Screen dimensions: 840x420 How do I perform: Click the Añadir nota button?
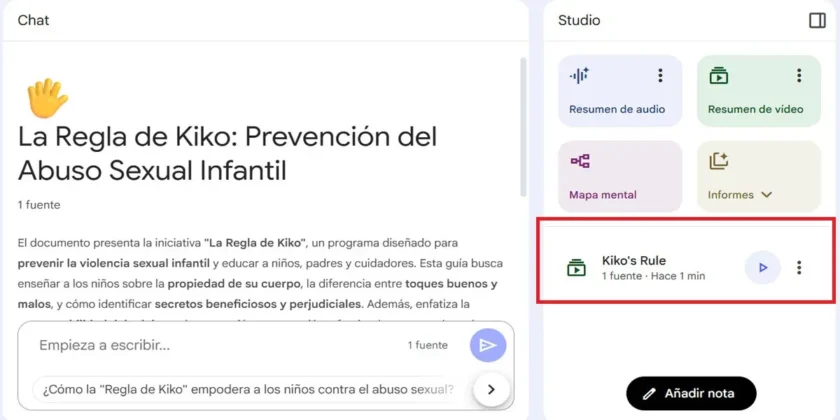(x=691, y=394)
